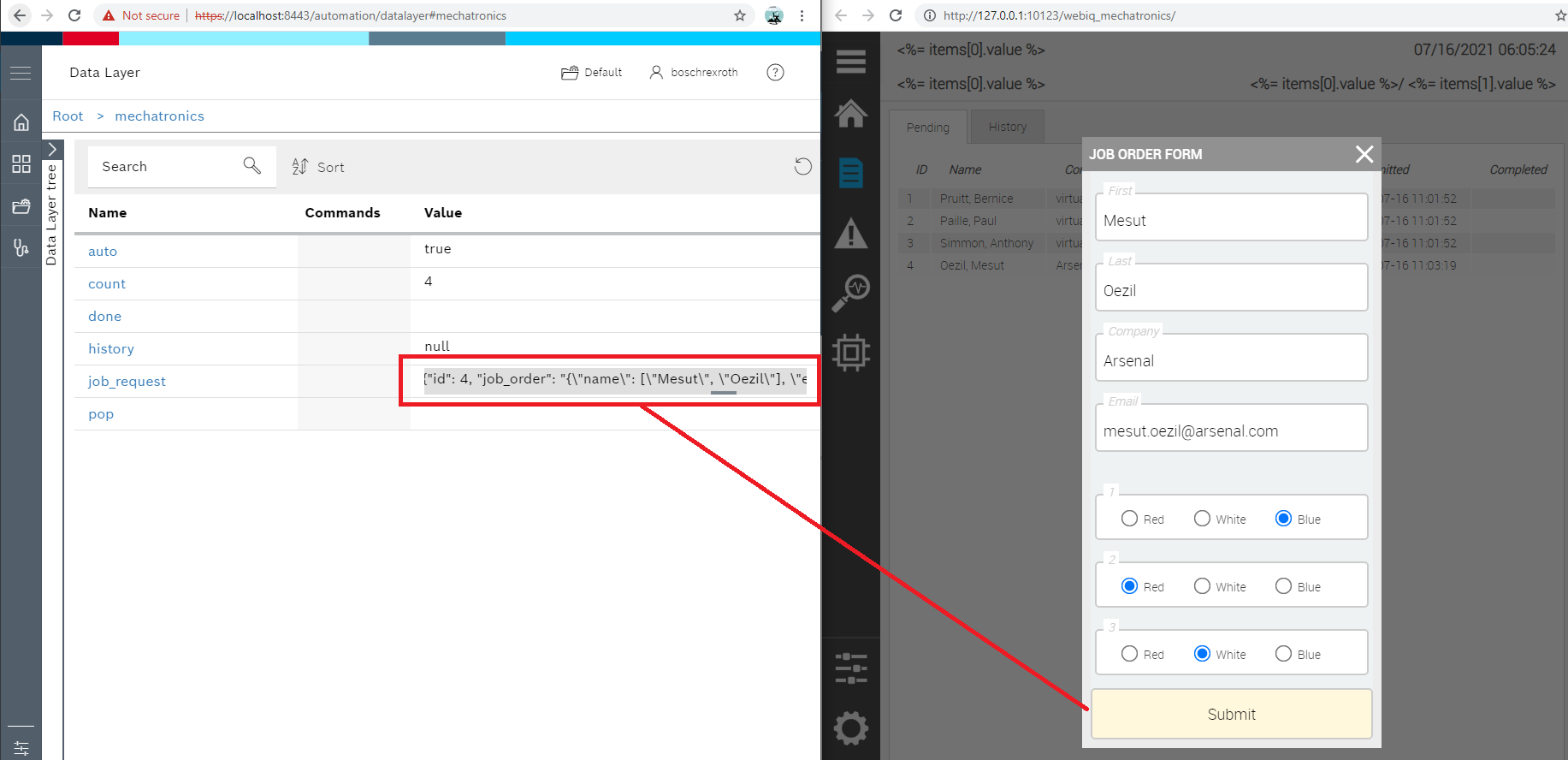Select White radio in group 2
This screenshot has height=760, width=1568.
(x=1202, y=586)
